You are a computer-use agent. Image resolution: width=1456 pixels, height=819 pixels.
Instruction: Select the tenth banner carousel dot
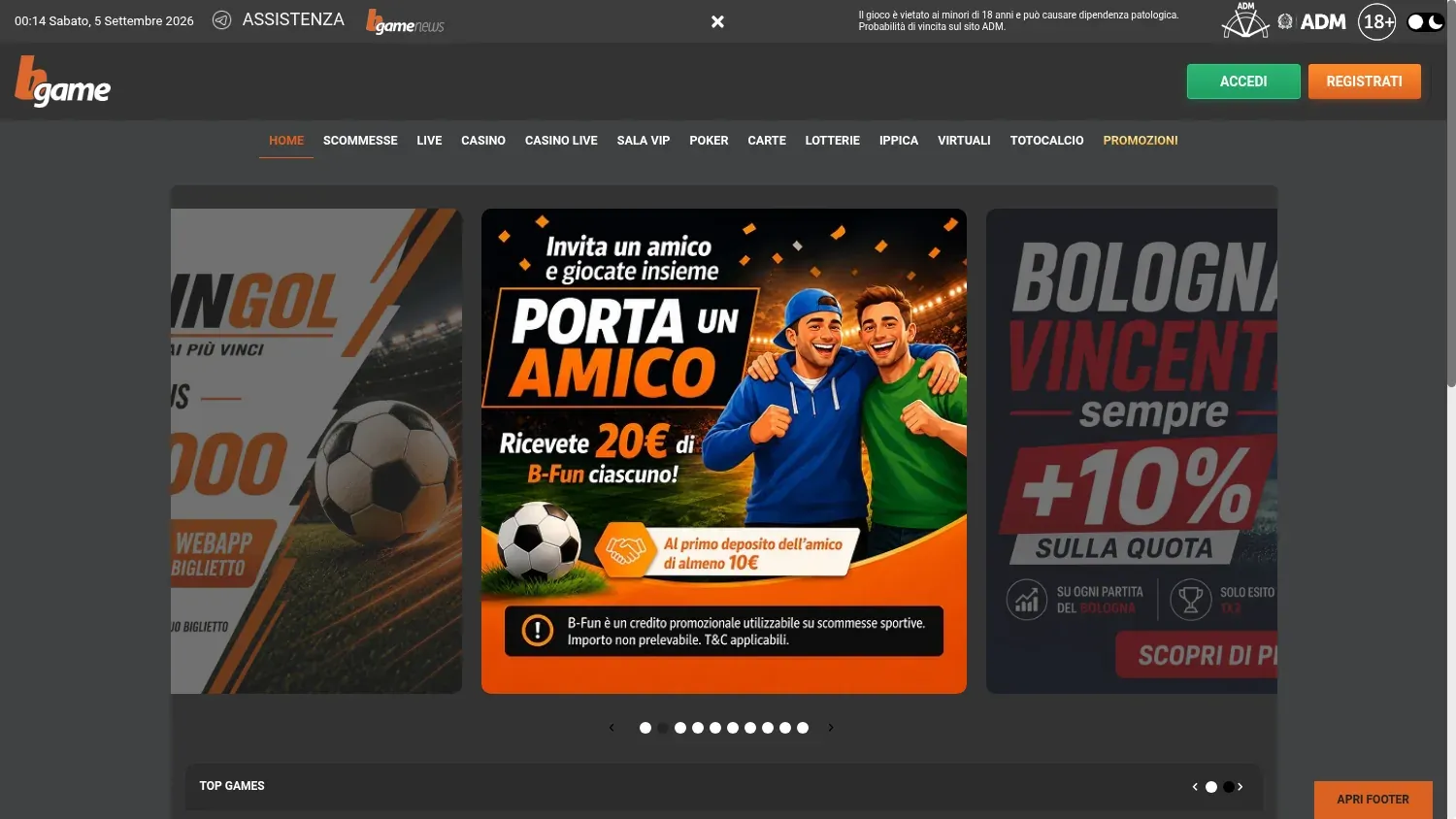[x=803, y=728]
